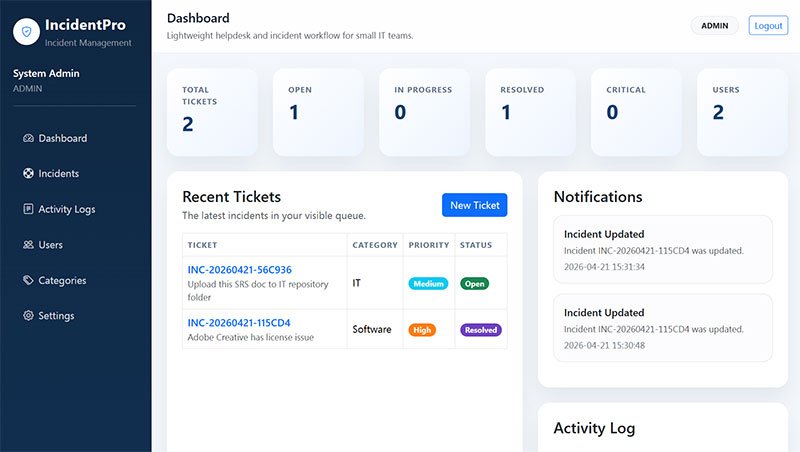This screenshot has width=800, height=452.
Task: Click the ADMIN role badge in header
Action: (714, 26)
